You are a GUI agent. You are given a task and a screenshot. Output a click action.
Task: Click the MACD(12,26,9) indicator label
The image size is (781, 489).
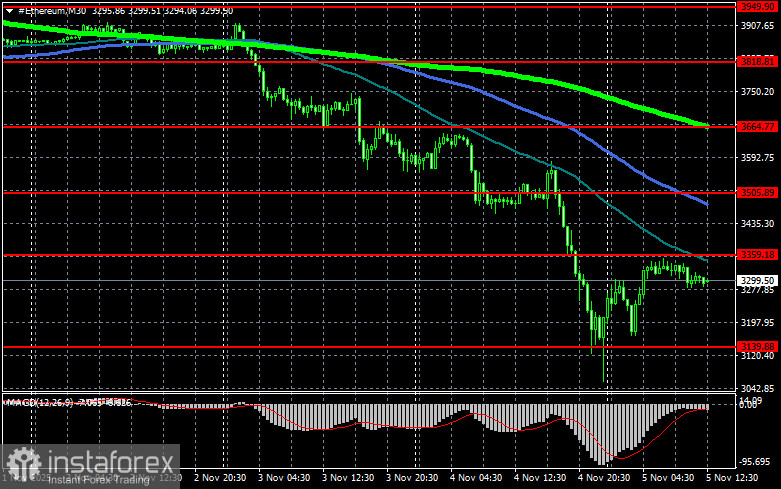(39, 402)
